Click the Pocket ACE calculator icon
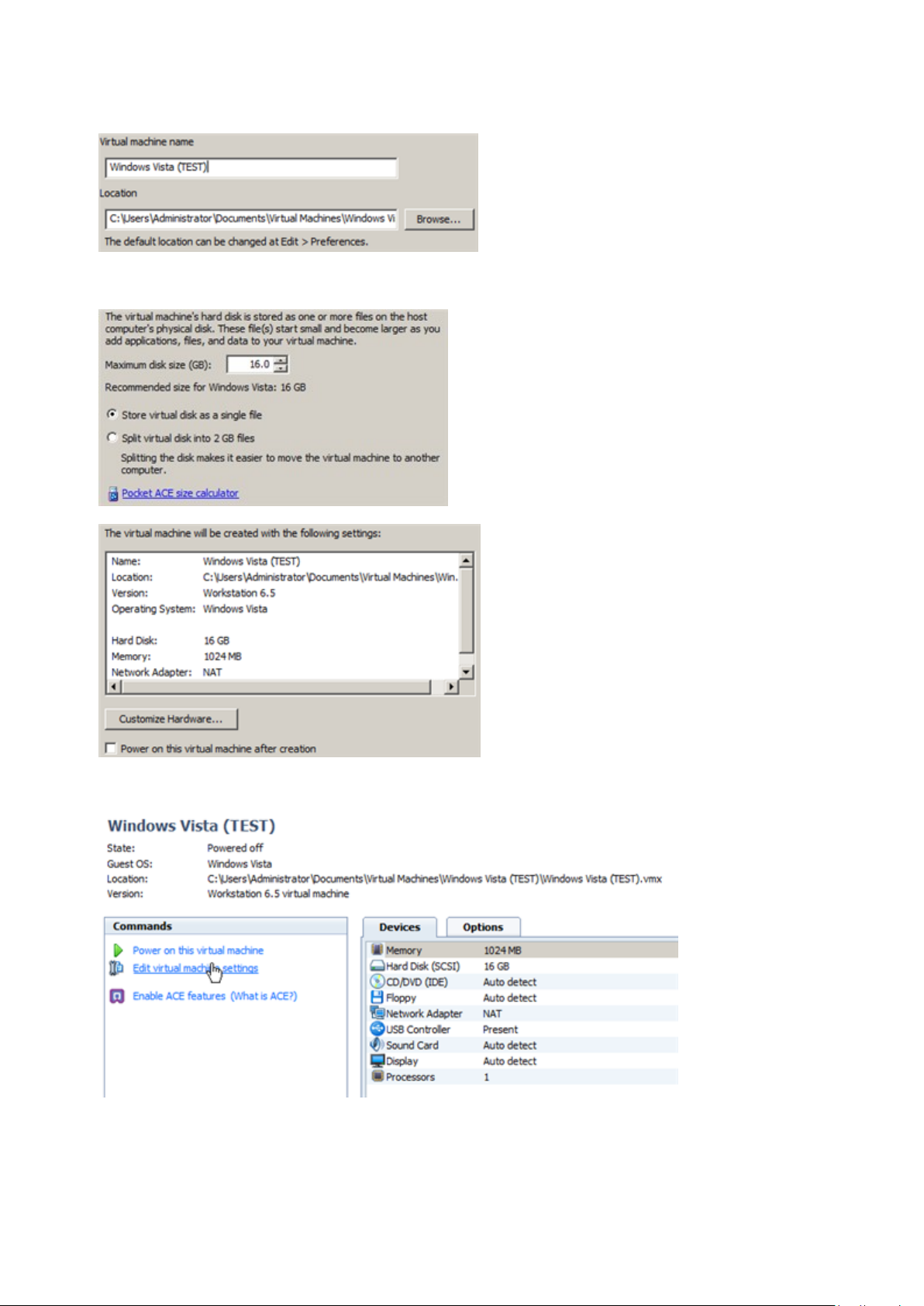The image size is (924, 1306). [113, 494]
